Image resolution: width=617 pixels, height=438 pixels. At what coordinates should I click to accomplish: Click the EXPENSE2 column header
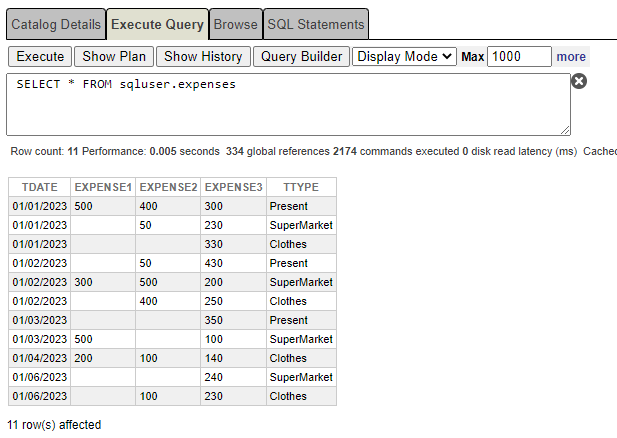pyautogui.click(x=168, y=187)
